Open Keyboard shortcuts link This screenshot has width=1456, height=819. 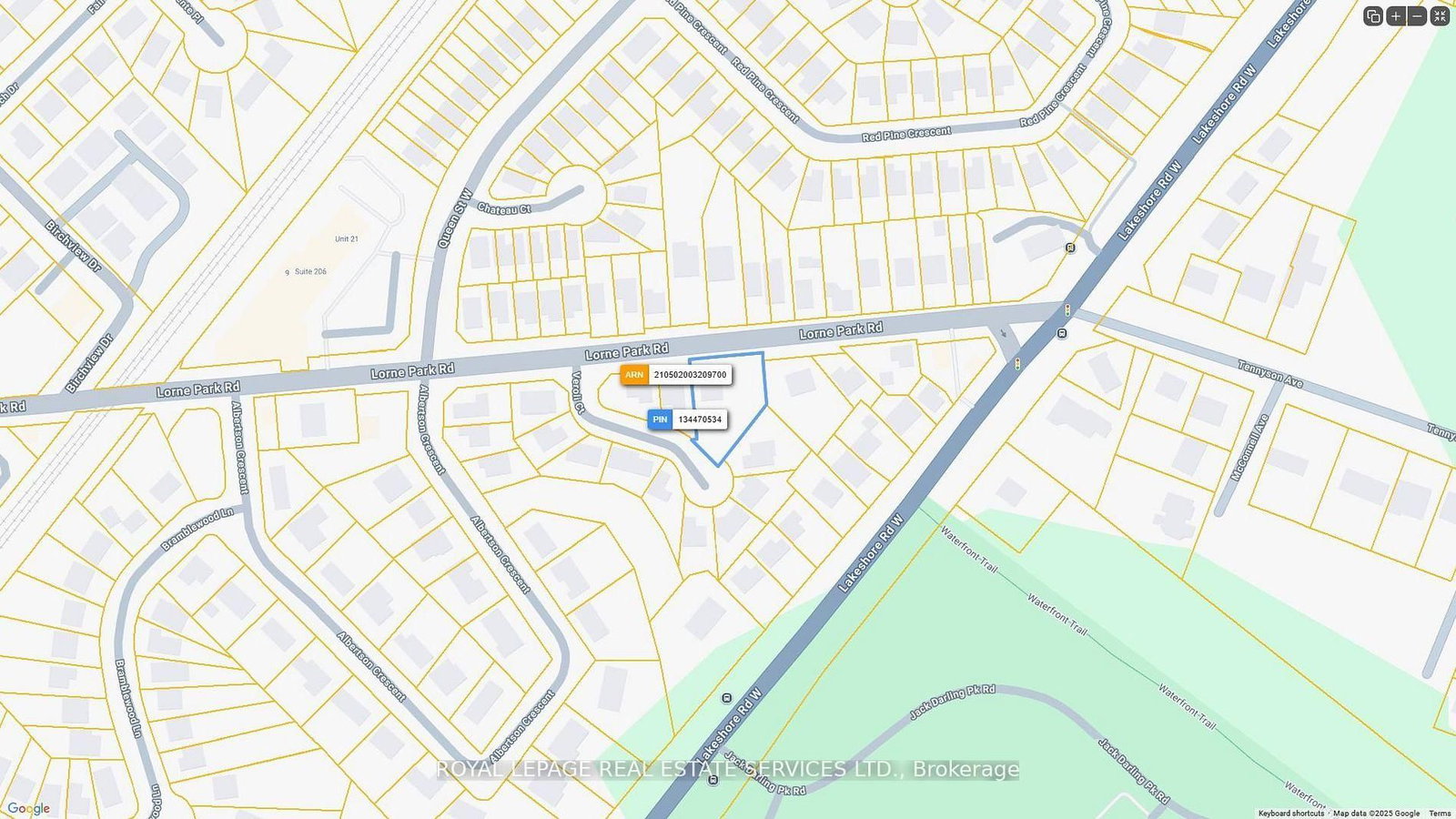pos(1291,814)
